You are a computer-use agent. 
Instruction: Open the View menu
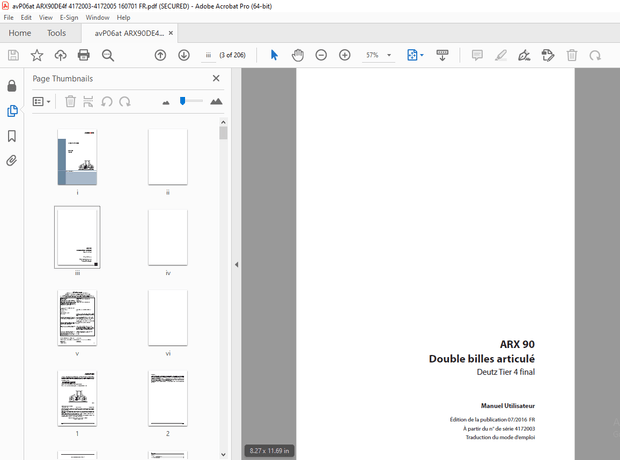[x=45, y=17]
